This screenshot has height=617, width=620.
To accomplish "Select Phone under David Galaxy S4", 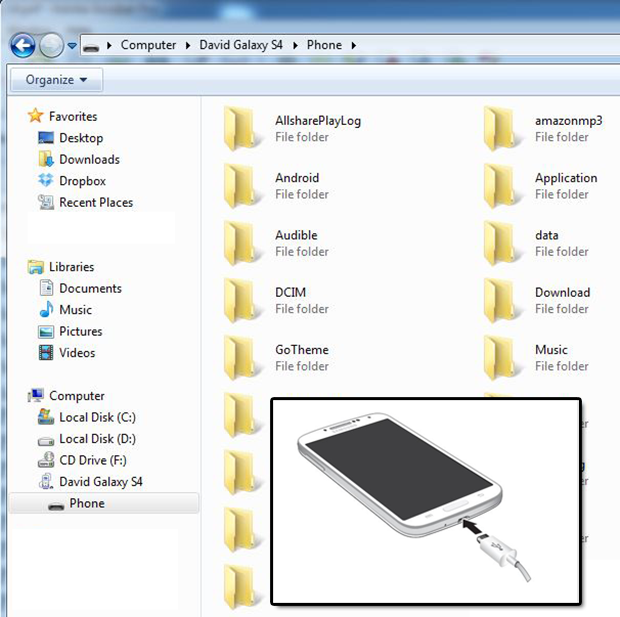I will click(87, 503).
